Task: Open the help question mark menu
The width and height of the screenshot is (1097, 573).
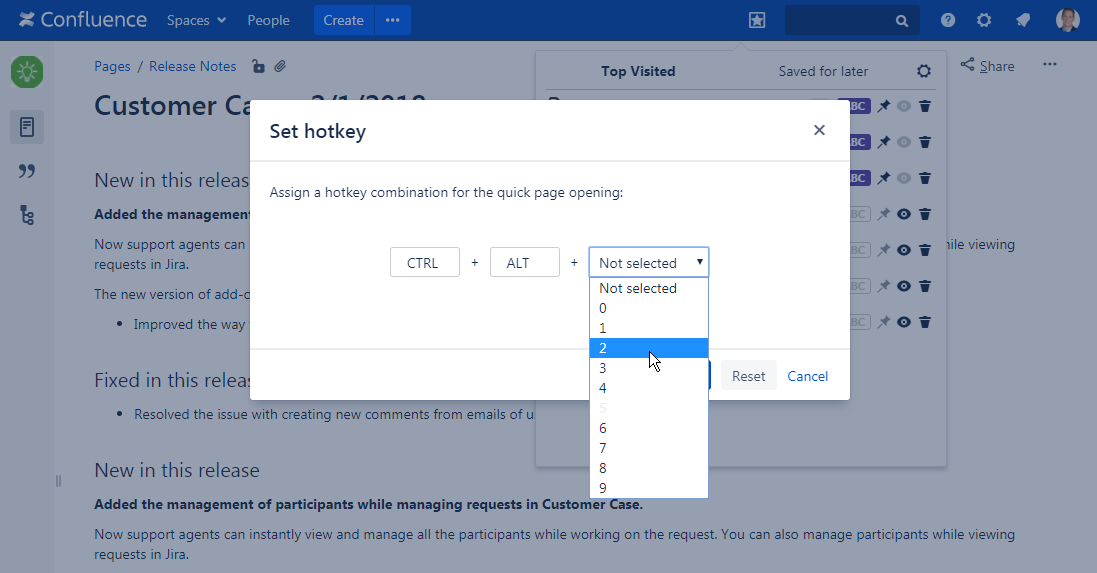Action: pos(948,20)
